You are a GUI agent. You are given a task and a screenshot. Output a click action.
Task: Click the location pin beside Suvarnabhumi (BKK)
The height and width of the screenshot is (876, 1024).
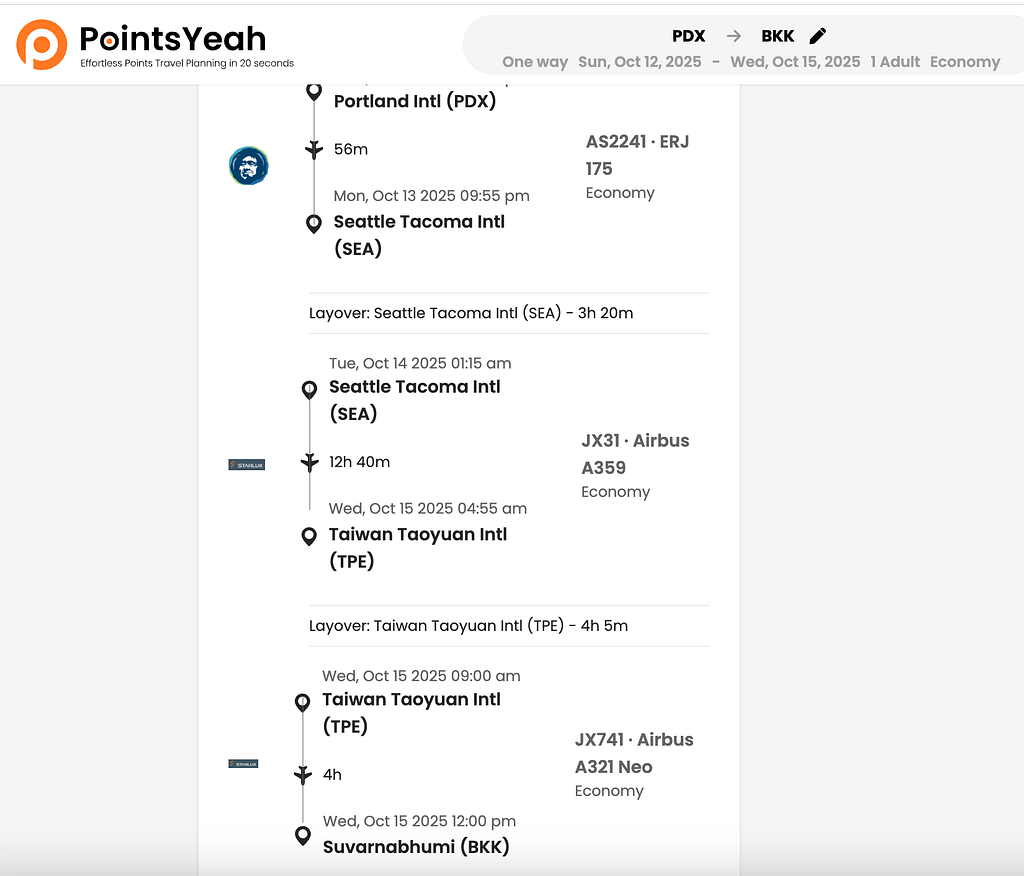pos(303,835)
